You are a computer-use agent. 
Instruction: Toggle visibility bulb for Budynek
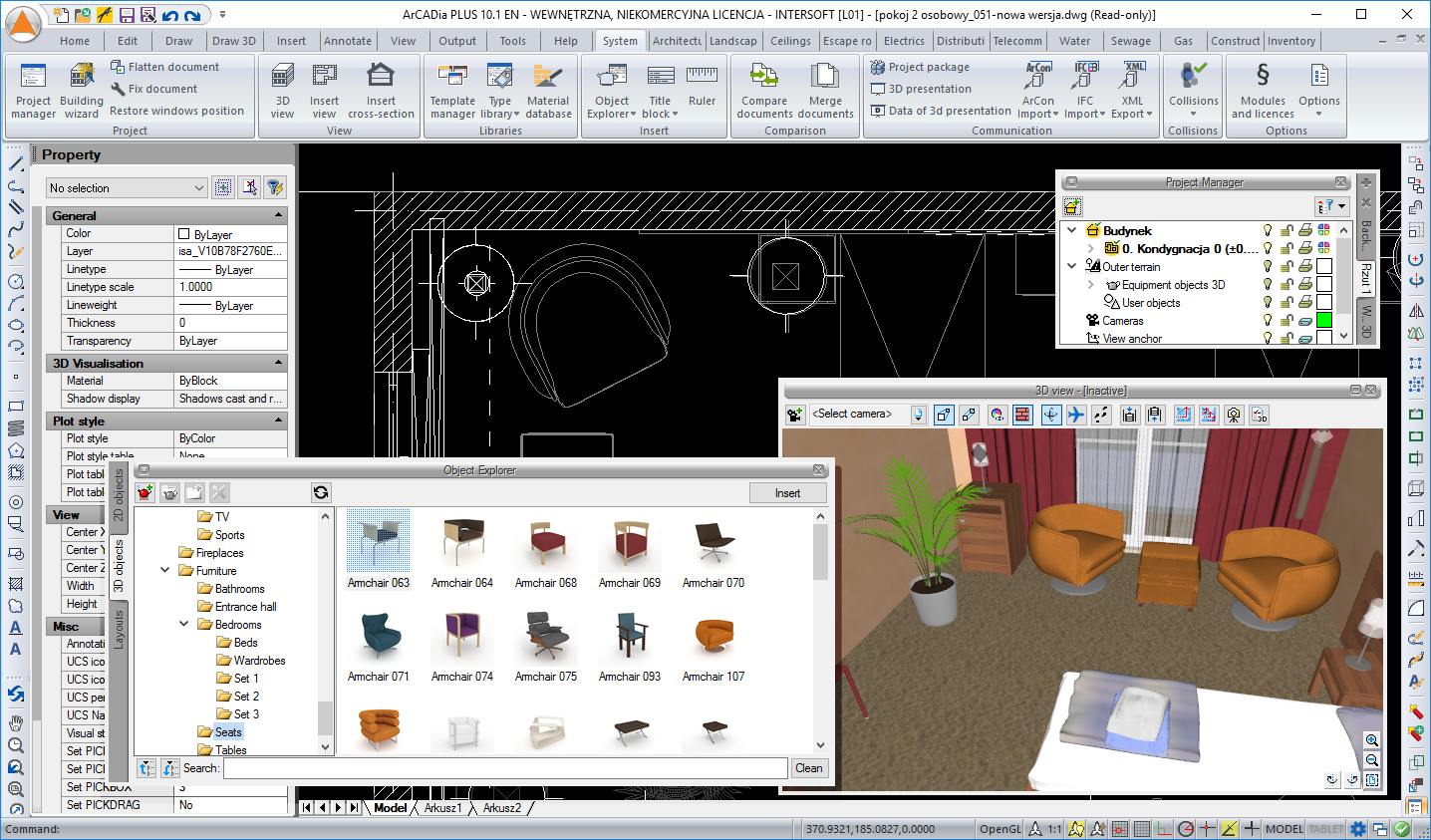tap(1268, 230)
